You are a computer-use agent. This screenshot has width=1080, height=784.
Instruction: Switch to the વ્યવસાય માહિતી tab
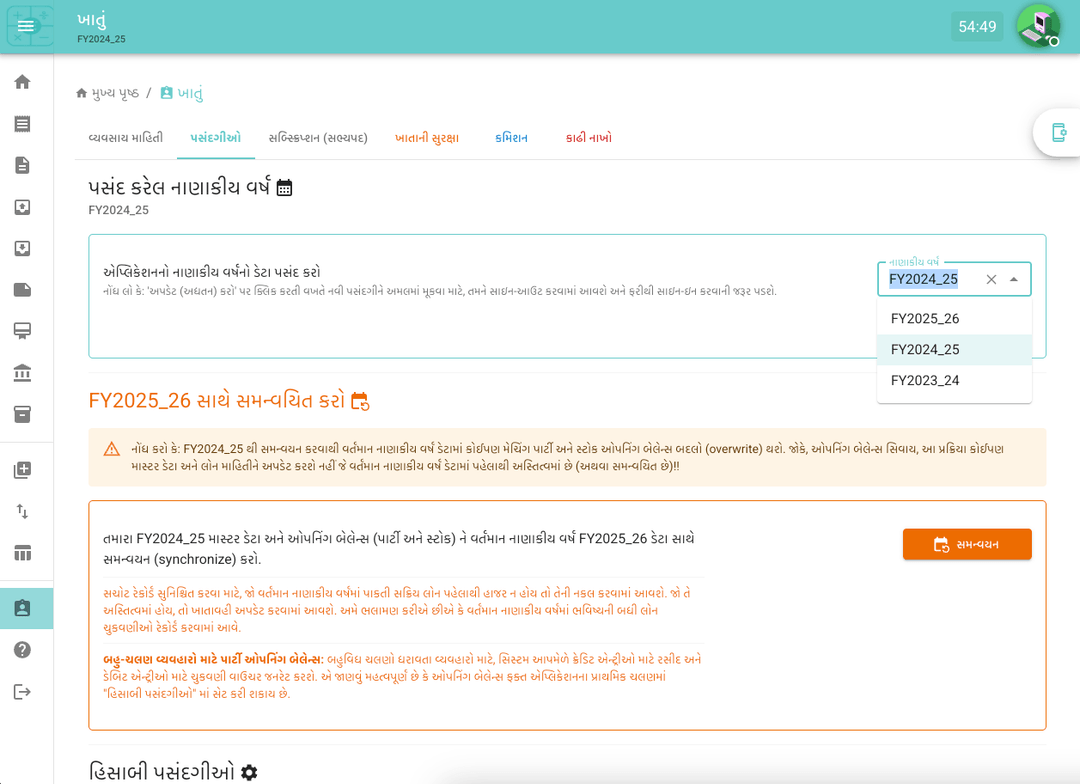[x=126, y=138]
